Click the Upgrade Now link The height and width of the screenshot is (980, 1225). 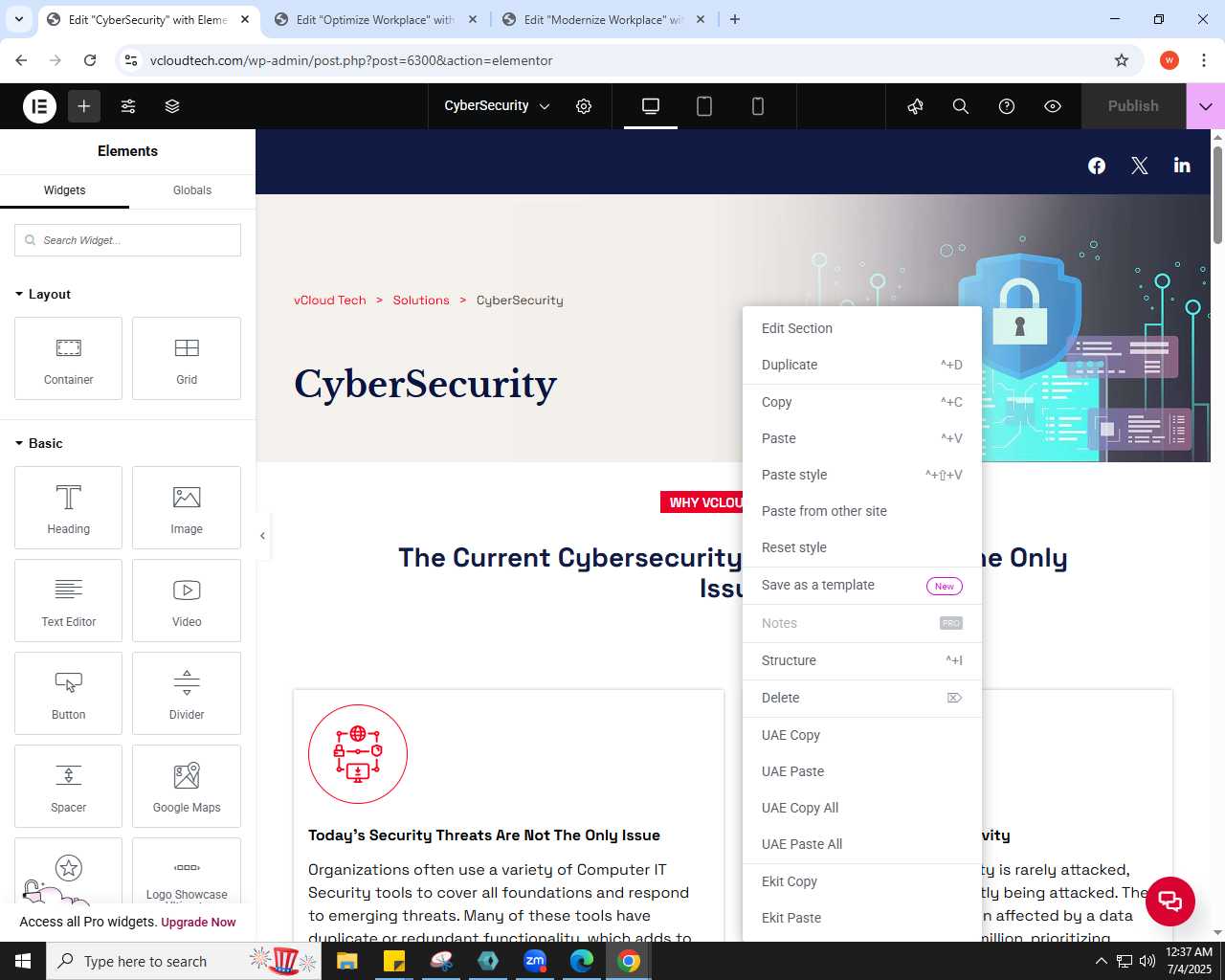[198, 923]
